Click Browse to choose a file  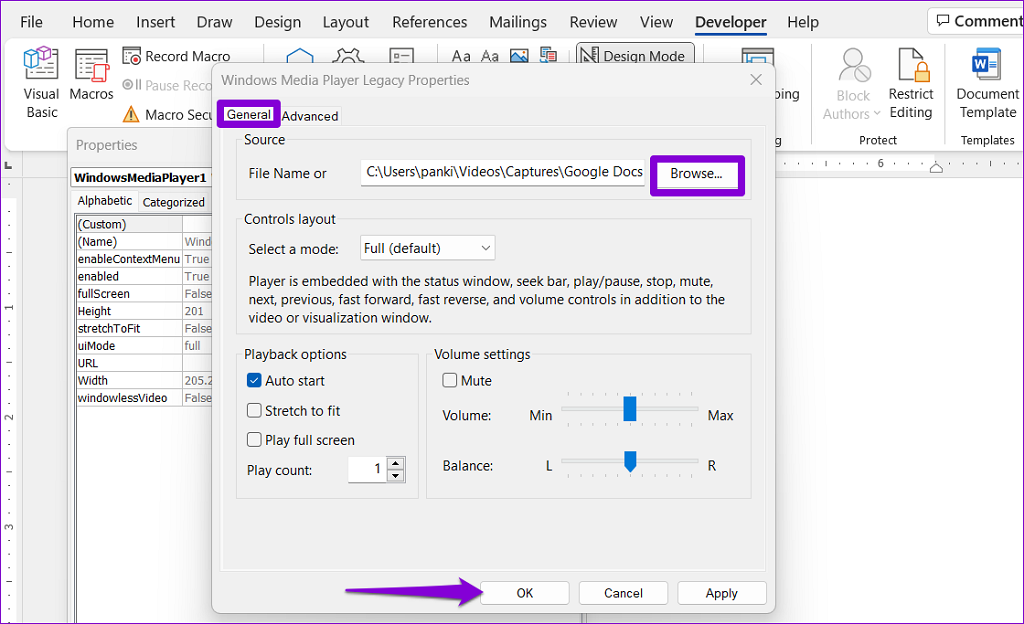click(x=696, y=174)
